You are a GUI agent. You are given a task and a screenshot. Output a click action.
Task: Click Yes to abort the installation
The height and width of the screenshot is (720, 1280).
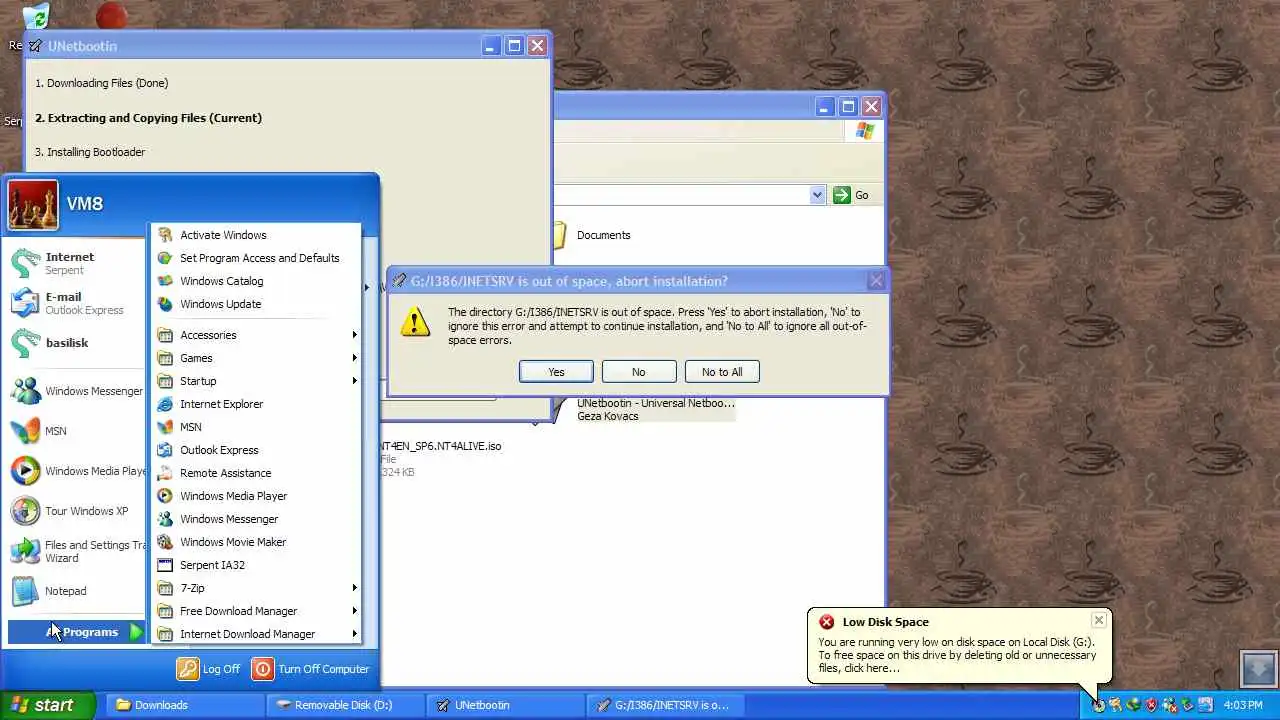[556, 372]
